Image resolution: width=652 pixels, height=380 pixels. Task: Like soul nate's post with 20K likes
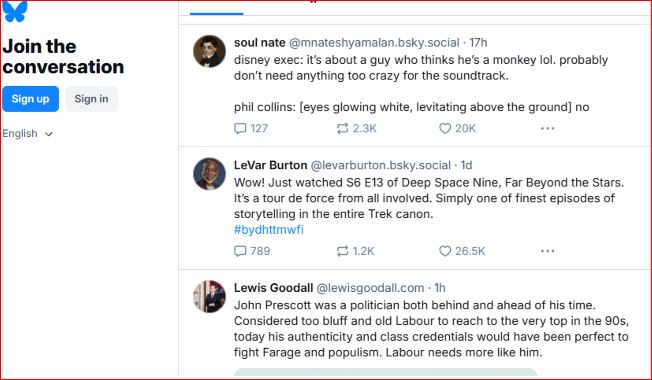tap(457, 128)
